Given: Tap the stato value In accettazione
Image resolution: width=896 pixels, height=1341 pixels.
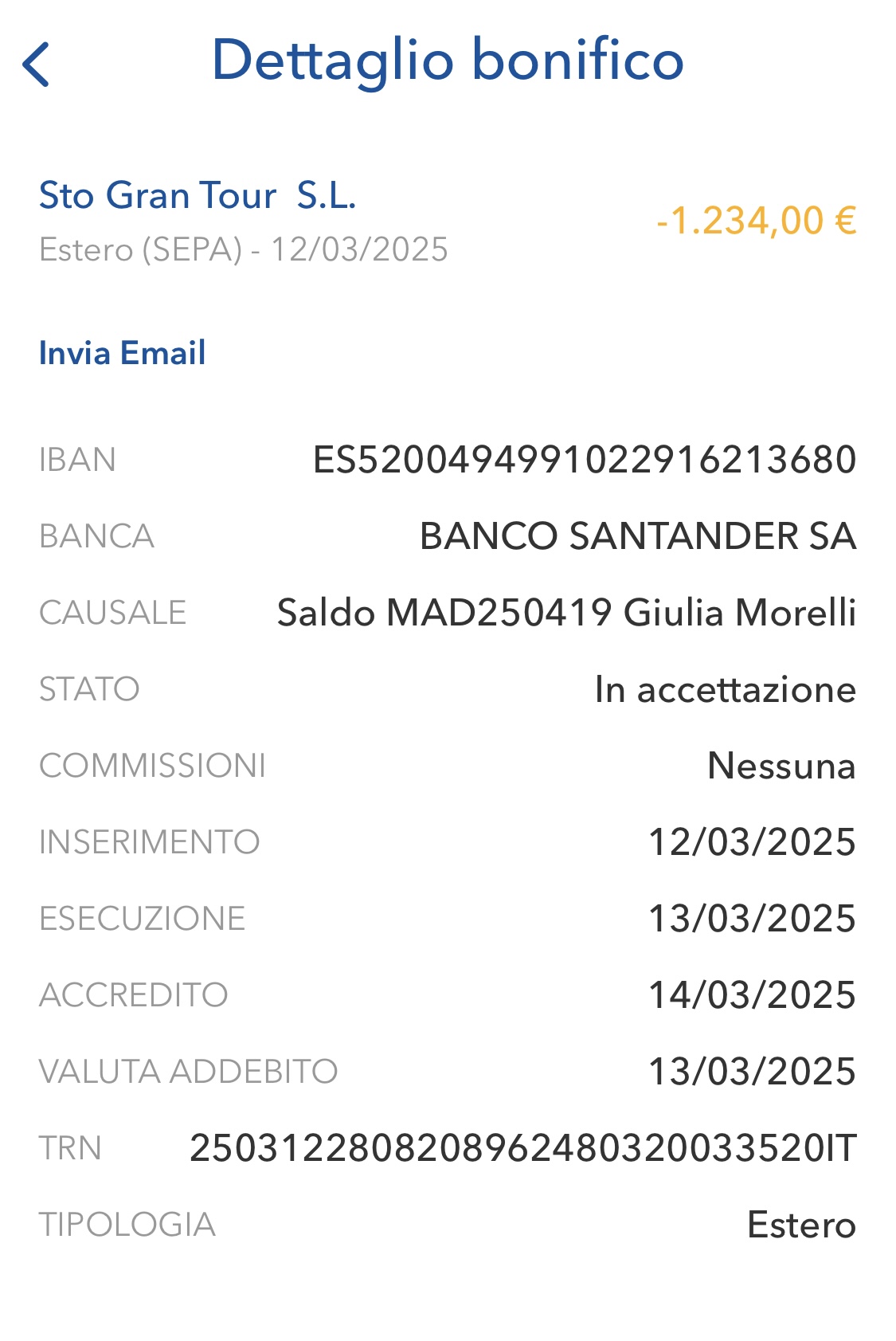Looking at the screenshot, I should pyautogui.click(x=726, y=689).
